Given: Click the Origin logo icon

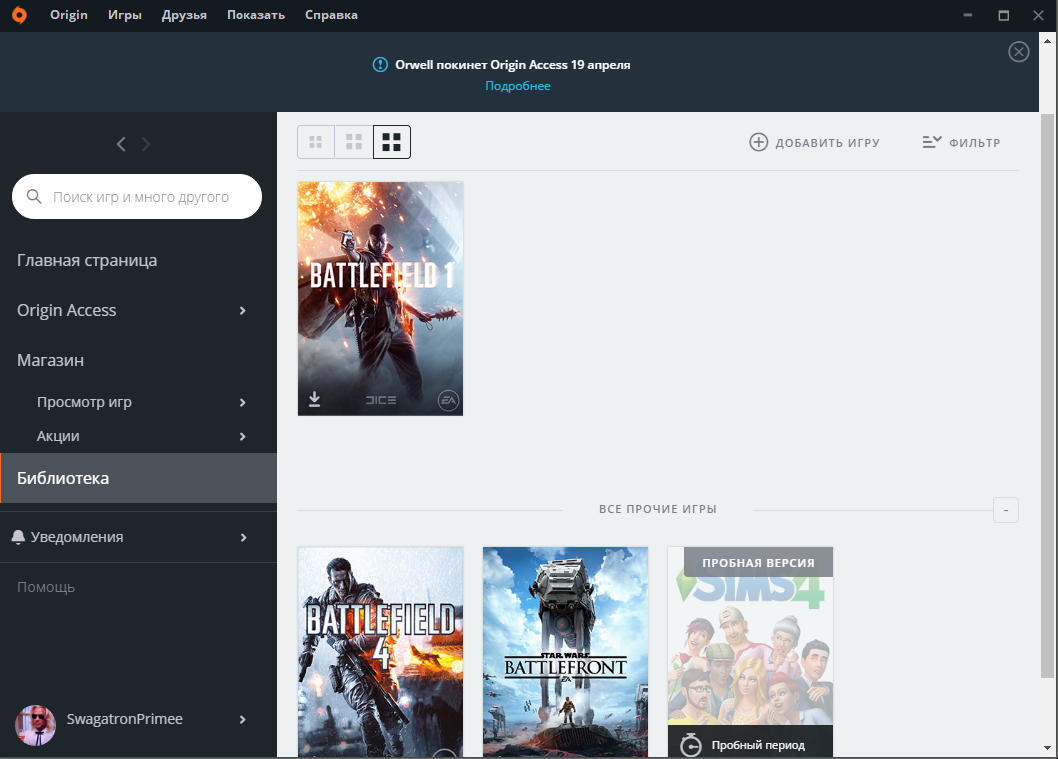Looking at the screenshot, I should click(20, 15).
